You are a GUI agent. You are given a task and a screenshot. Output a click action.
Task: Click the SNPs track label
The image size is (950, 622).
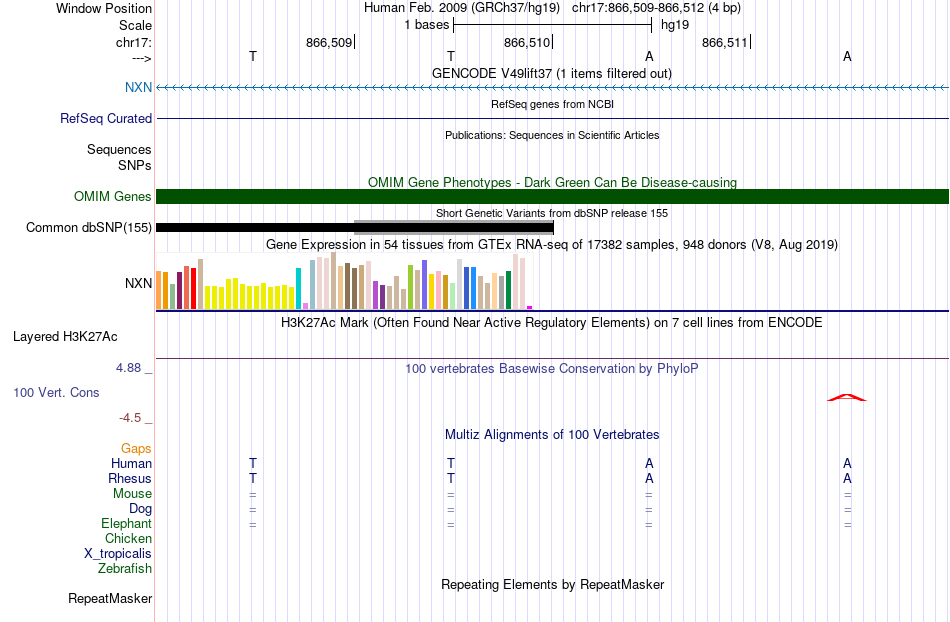[135, 165]
